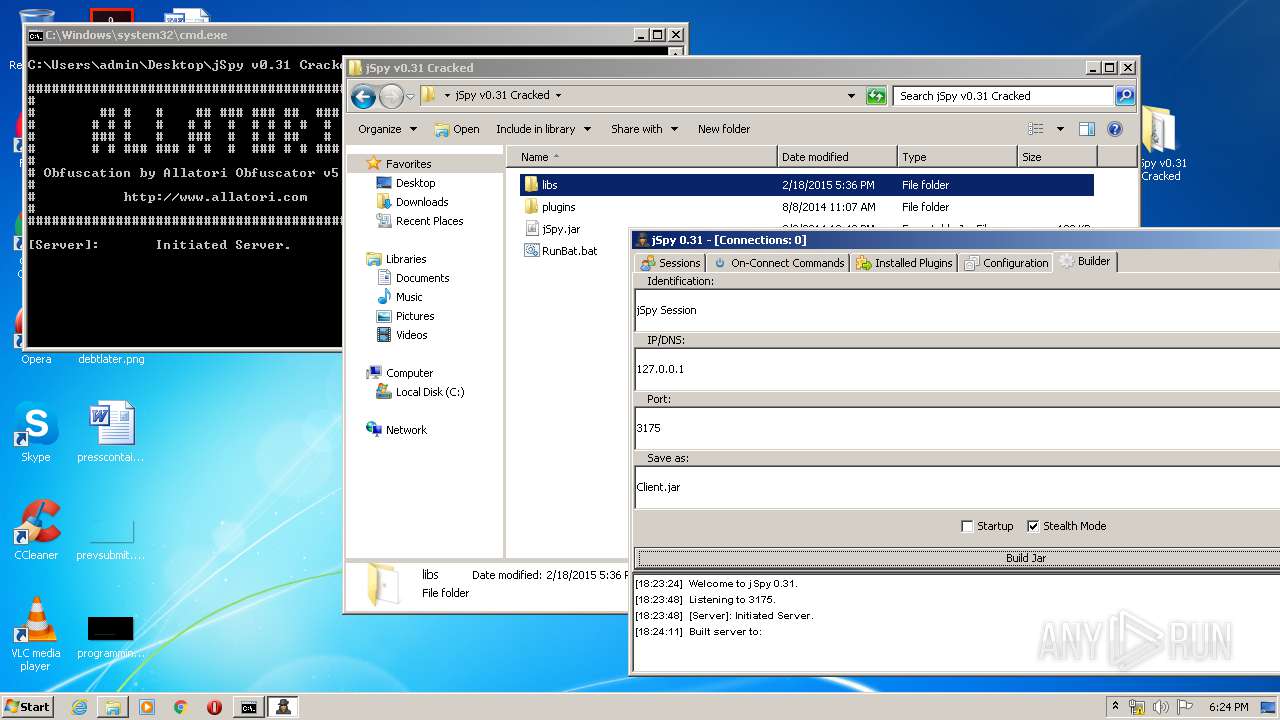The width and height of the screenshot is (1280, 720).
Task: Select the jSpy v0.31 Cracked desktop folder
Action: 1160,143
